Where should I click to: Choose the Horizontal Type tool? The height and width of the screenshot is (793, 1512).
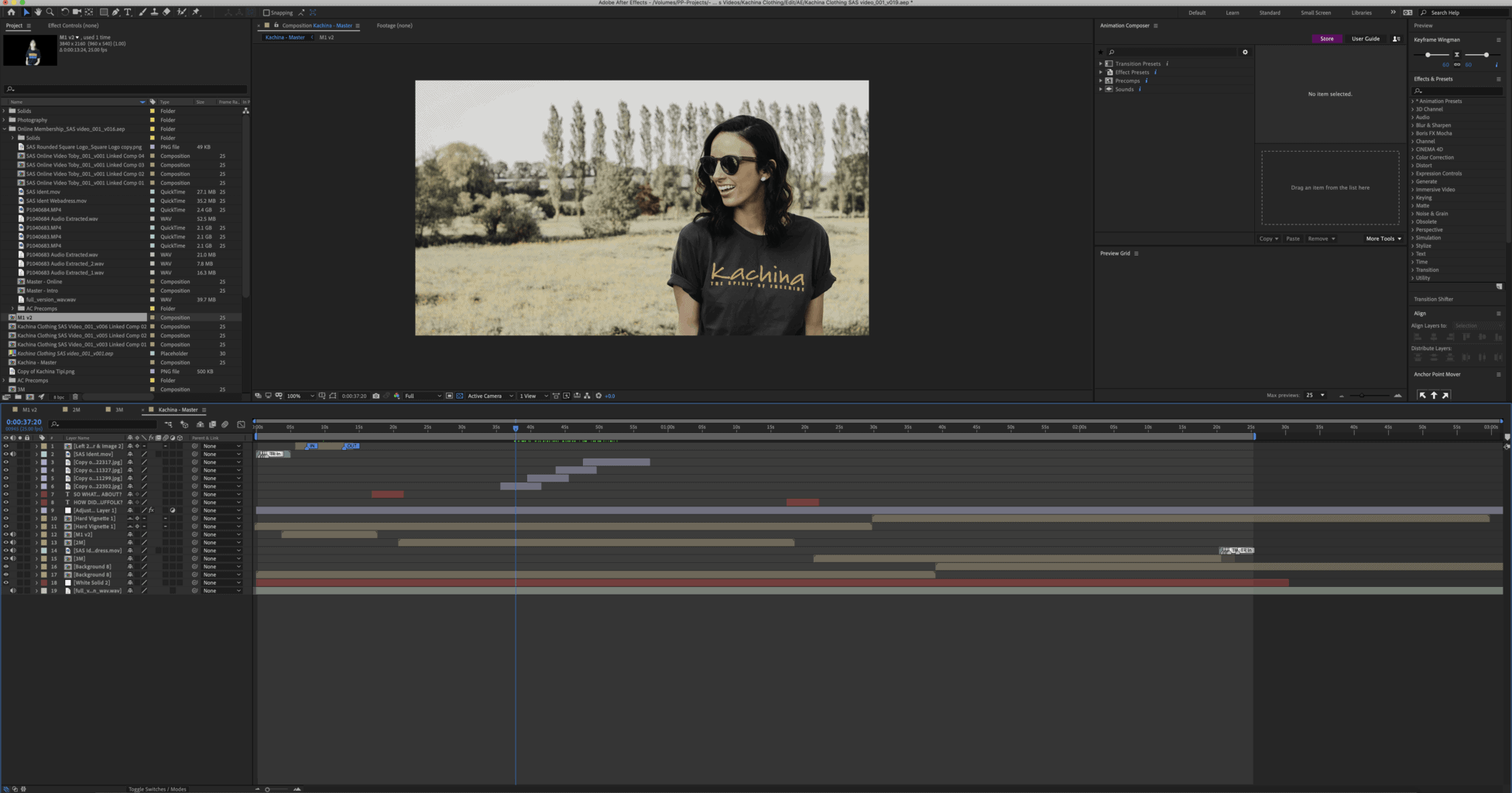point(128,12)
